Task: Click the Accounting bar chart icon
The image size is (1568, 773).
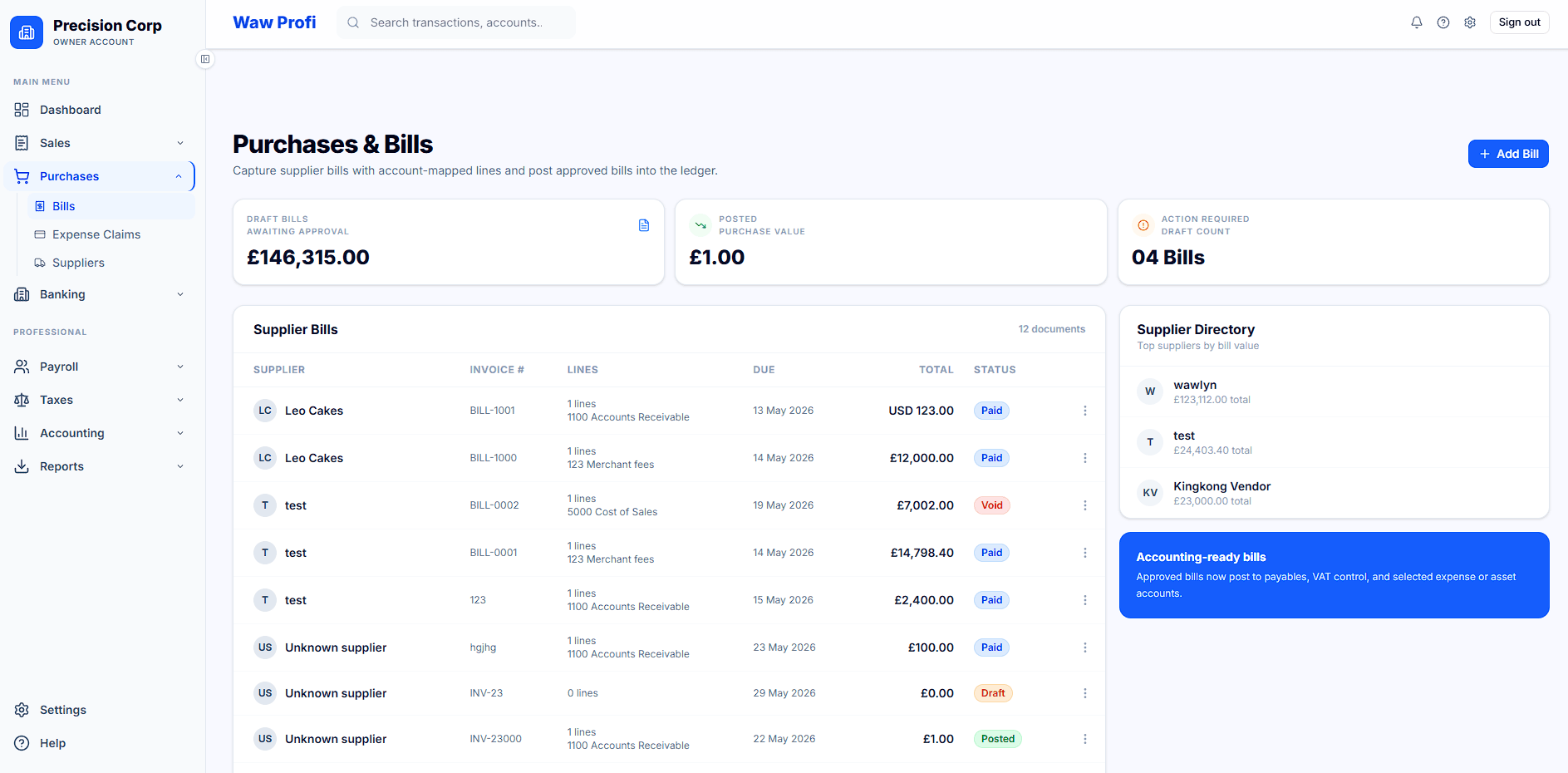Action: coord(22,433)
